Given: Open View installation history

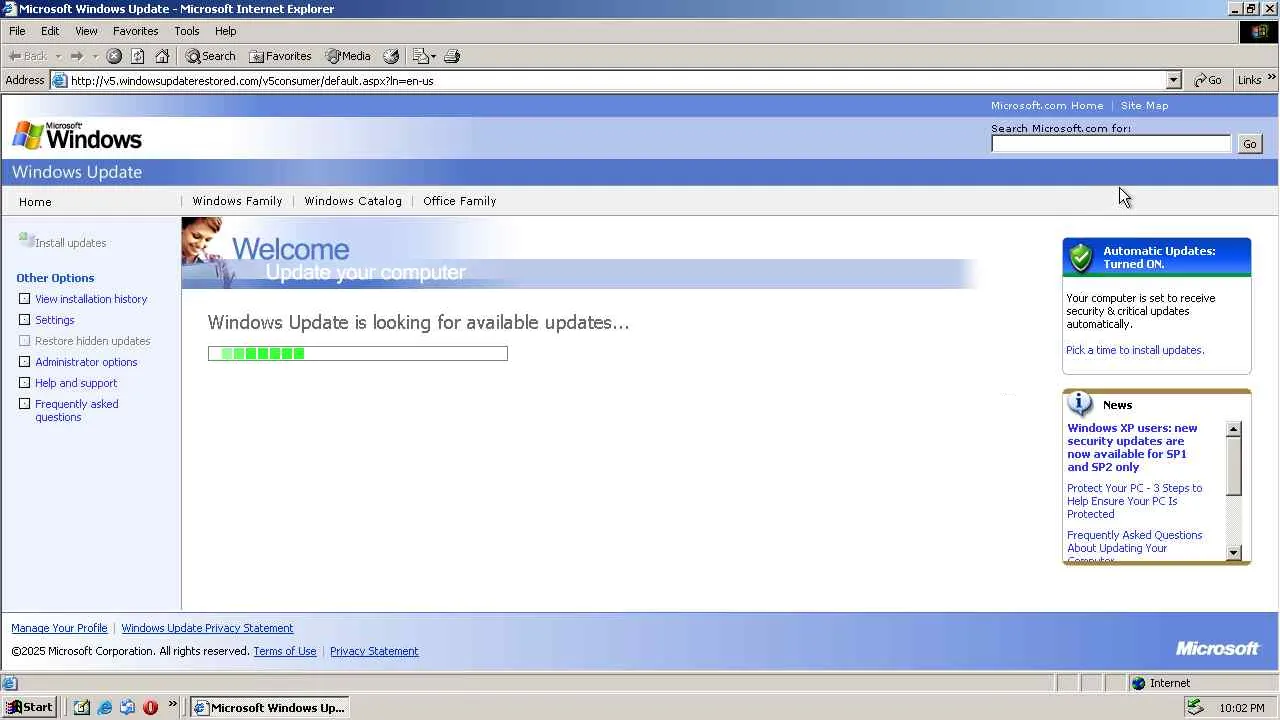Looking at the screenshot, I should (x=91, y=299).
